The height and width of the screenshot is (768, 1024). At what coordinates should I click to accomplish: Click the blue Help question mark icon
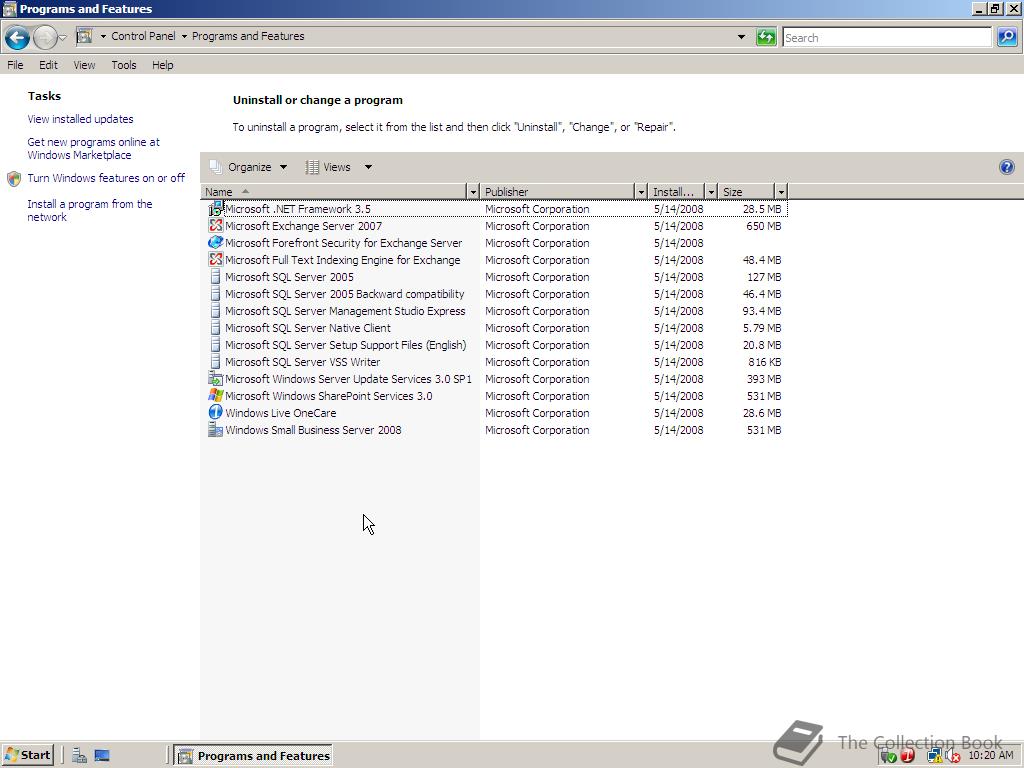1006,167
